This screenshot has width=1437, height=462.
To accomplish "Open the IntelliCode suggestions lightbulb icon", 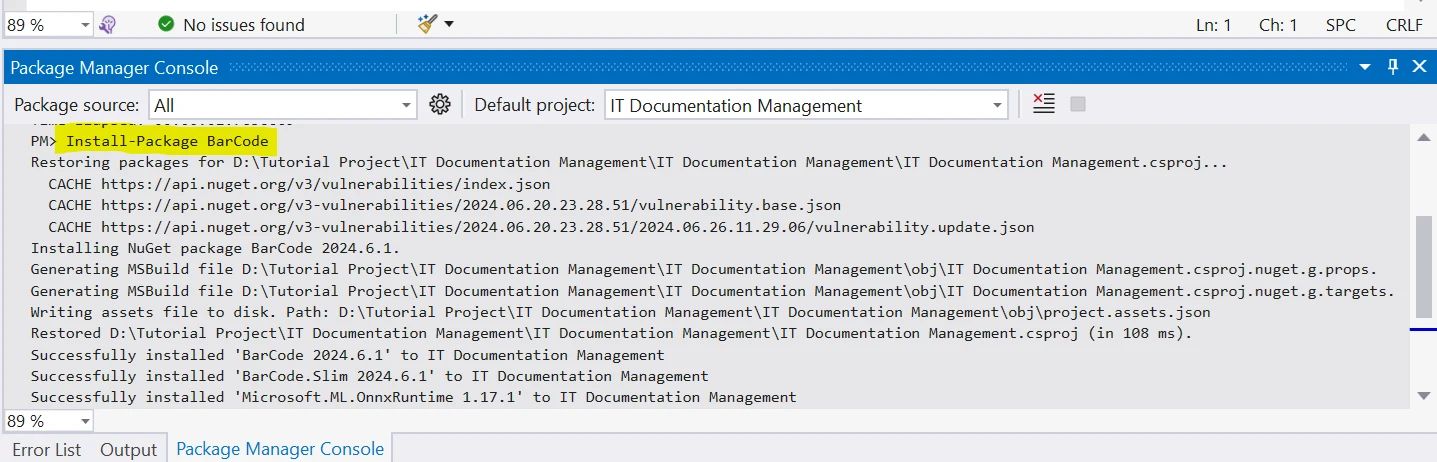I will tap(108, 24).
